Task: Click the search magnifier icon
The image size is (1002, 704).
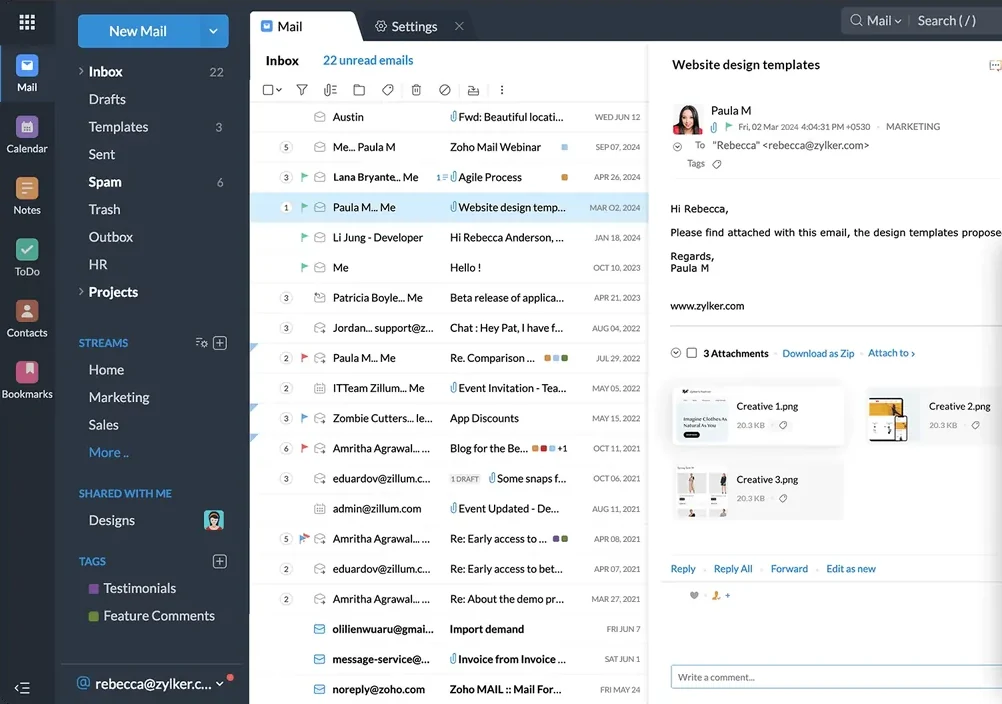Action: pyautogui.click(x=856, y=20)
